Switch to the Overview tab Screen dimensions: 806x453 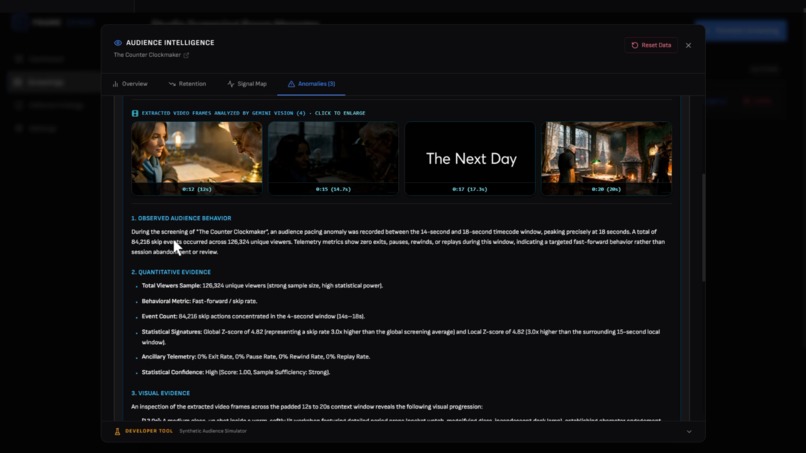click(x=130, y=84)
